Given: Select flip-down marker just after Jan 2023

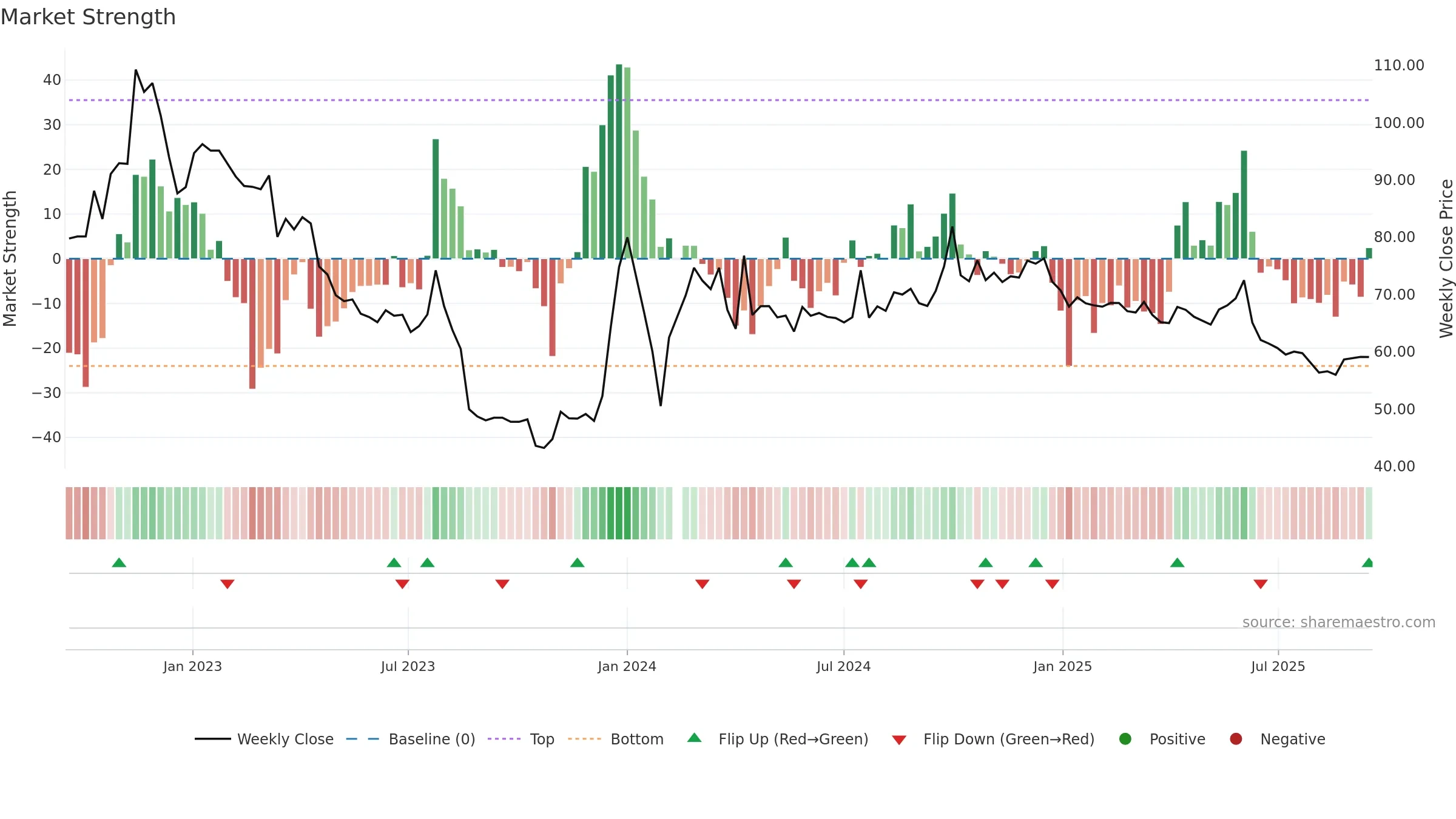Looking at the screenshot, I should click(x=227, y=584).
